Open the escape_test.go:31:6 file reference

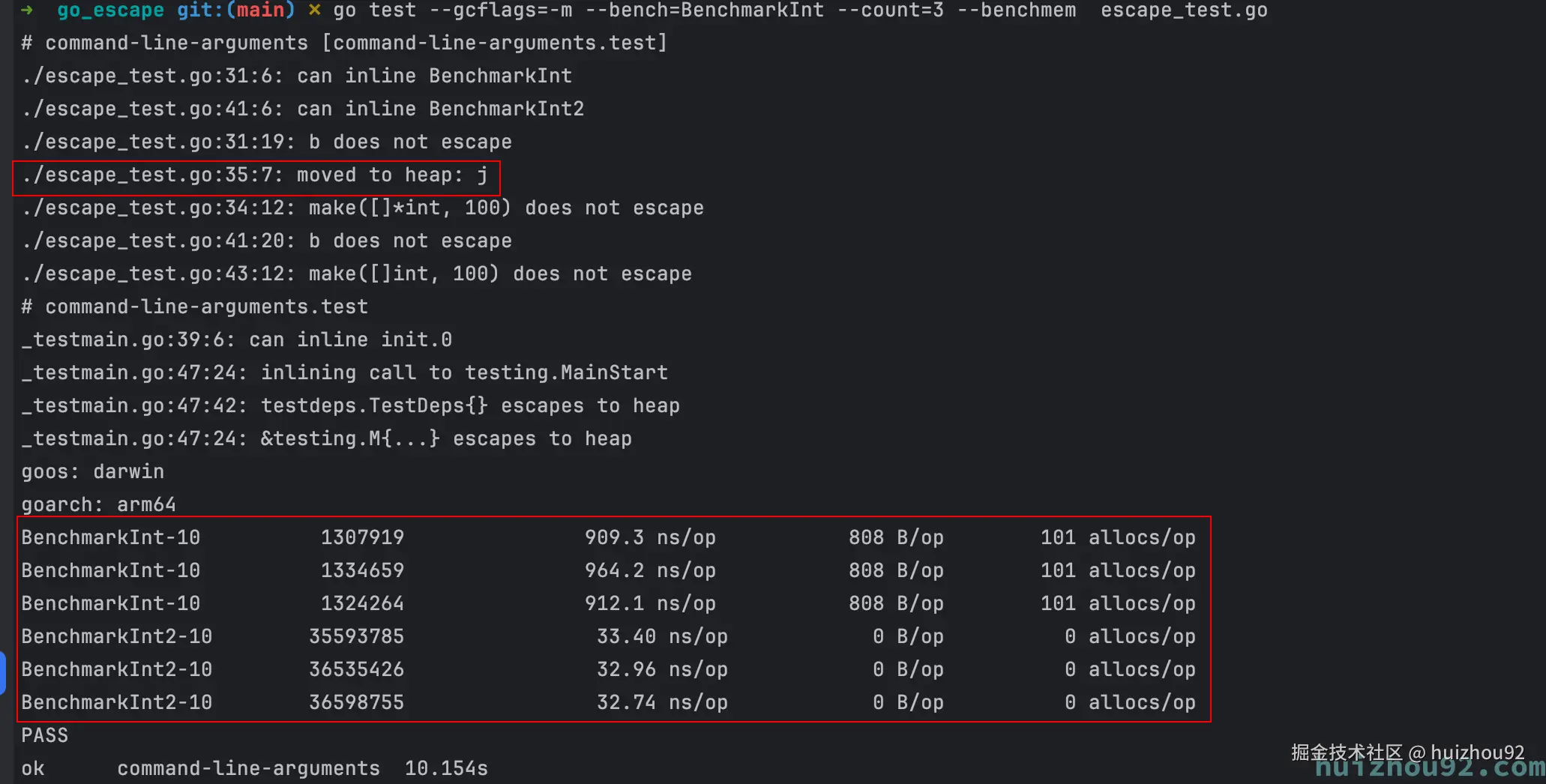point(152,76)
